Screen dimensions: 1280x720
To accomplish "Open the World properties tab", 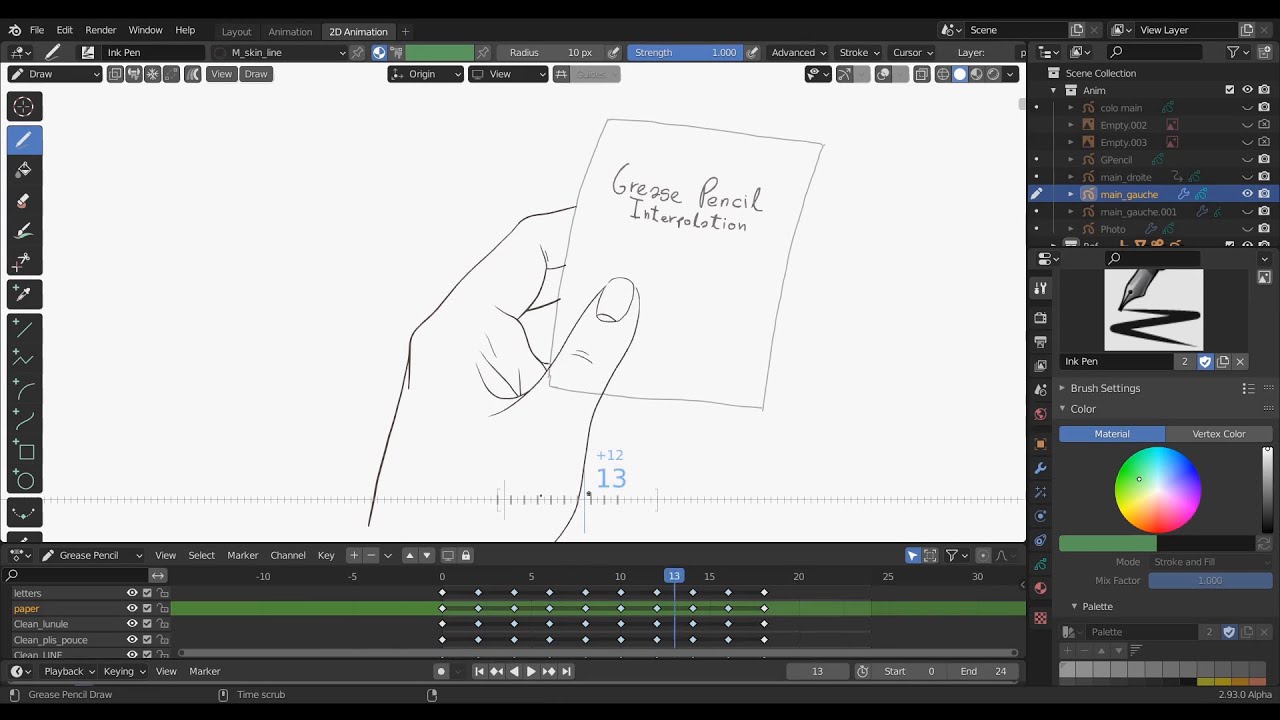I will (x=1041, y=414).
